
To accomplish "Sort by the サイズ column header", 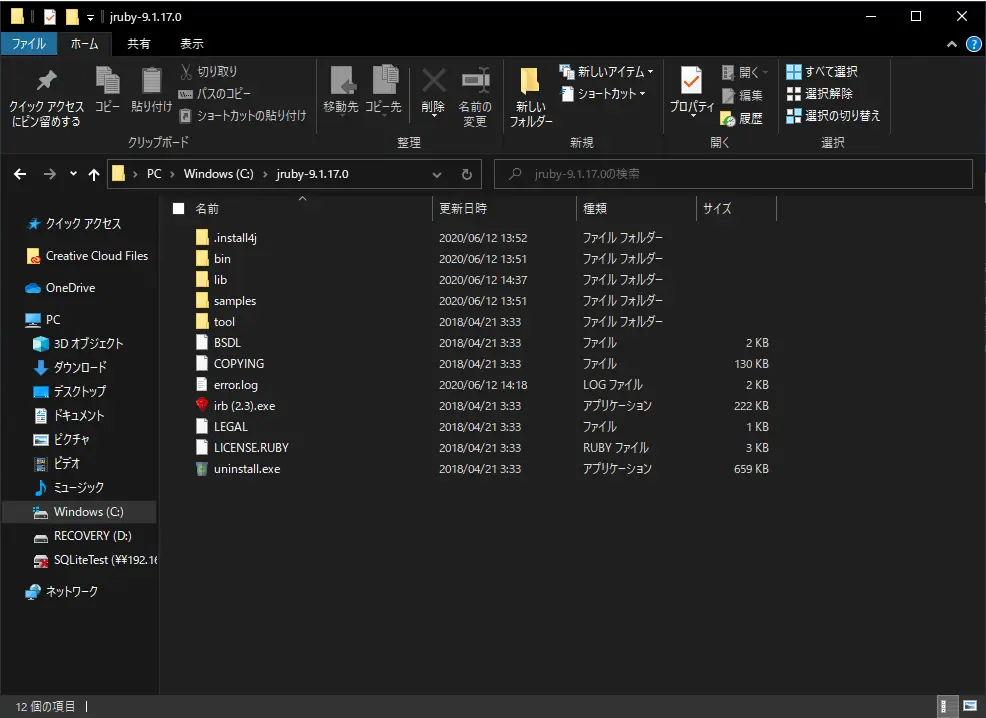I will coord(736,208).
